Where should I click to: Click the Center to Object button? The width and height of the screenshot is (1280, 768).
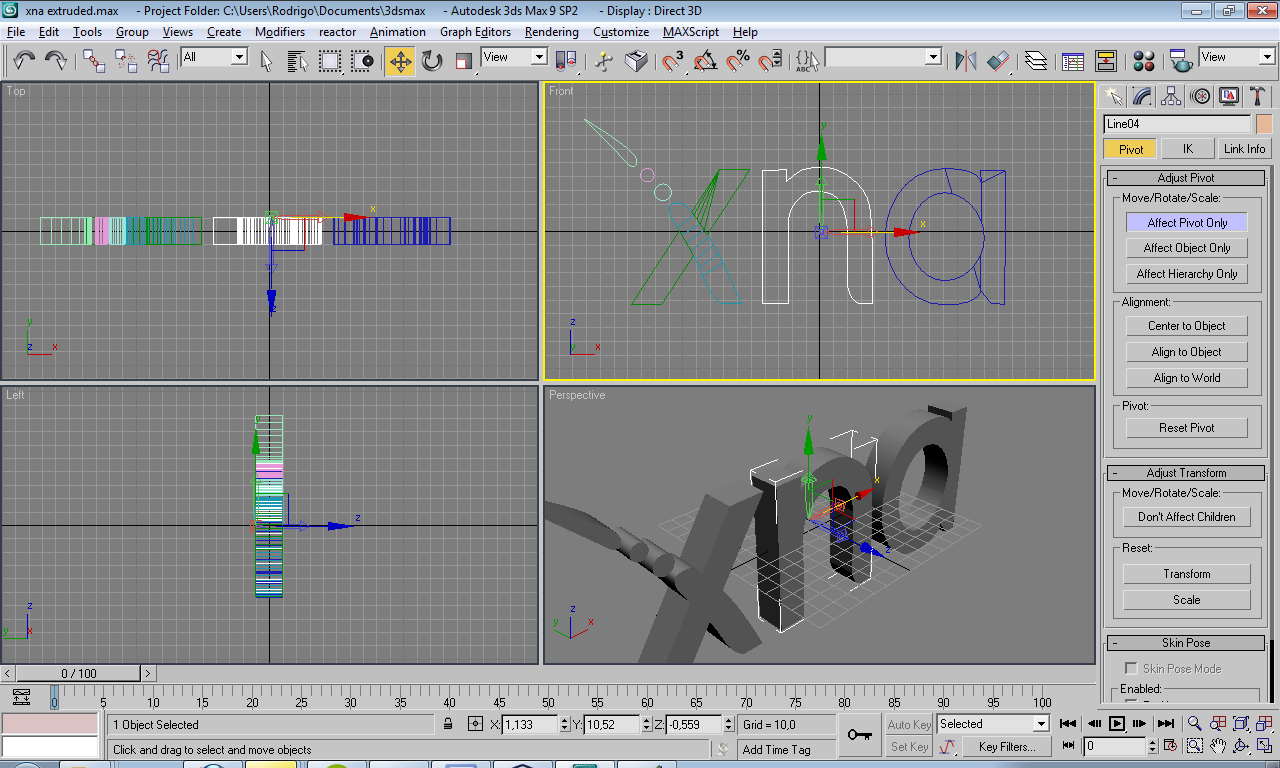pos(1187,326)
